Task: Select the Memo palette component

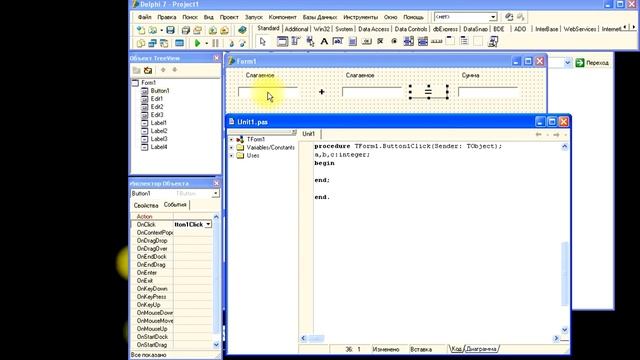Action: 352,41
